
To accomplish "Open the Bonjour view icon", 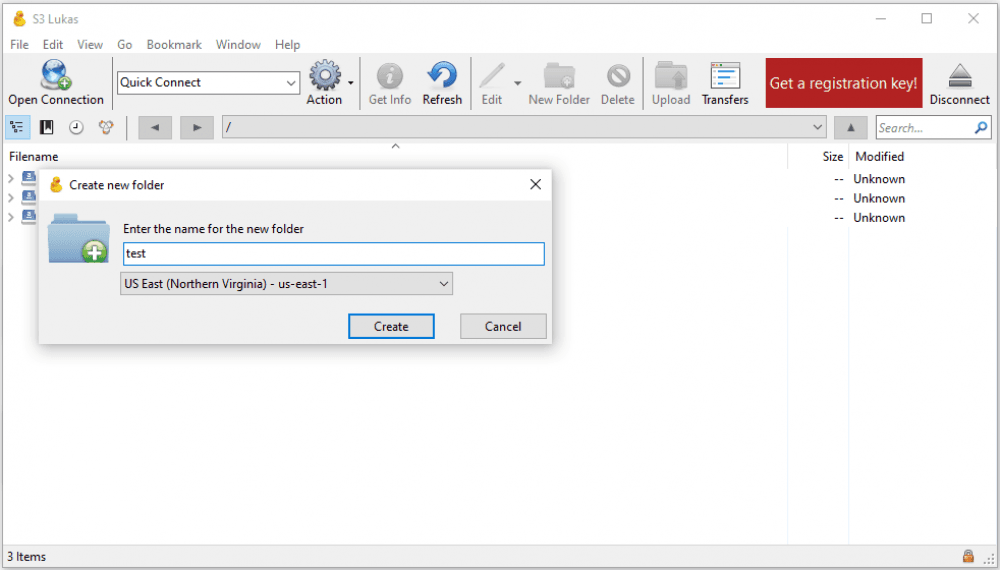I will tap(105, 128).
